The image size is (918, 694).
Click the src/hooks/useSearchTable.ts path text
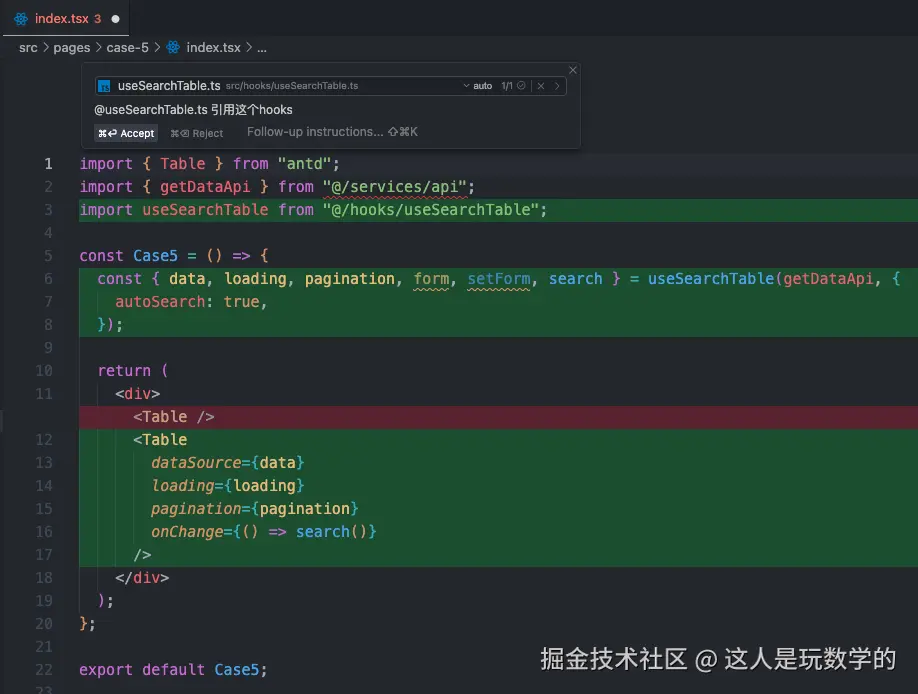click(x=292, y=86)
